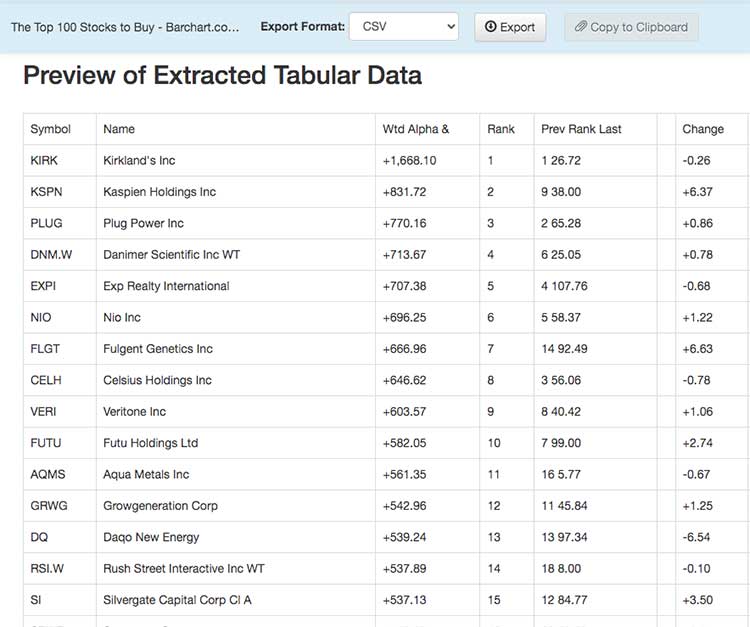Click the name Plug Power Inc

pos(143,223)
